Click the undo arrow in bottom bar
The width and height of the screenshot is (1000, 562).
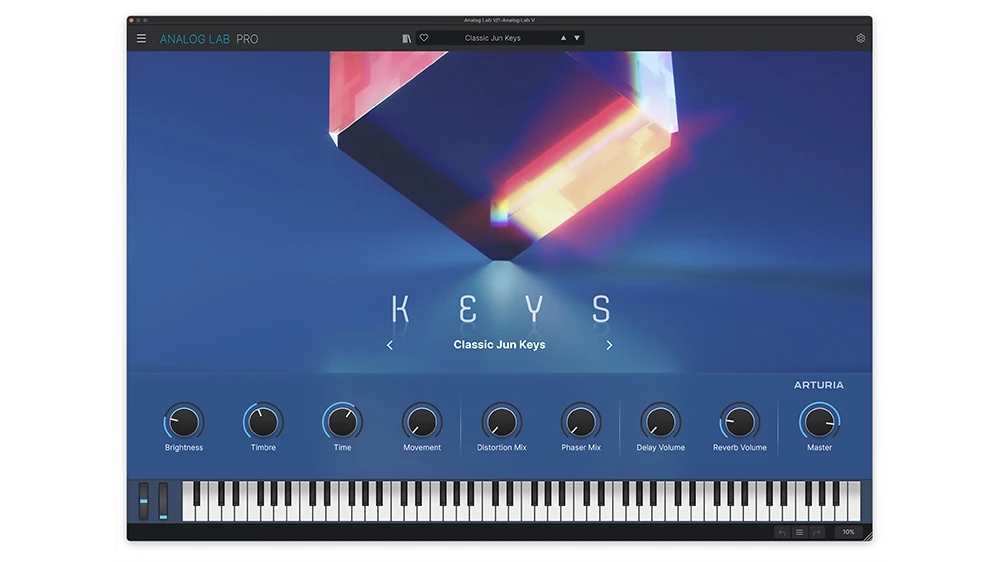coord(782,532)
